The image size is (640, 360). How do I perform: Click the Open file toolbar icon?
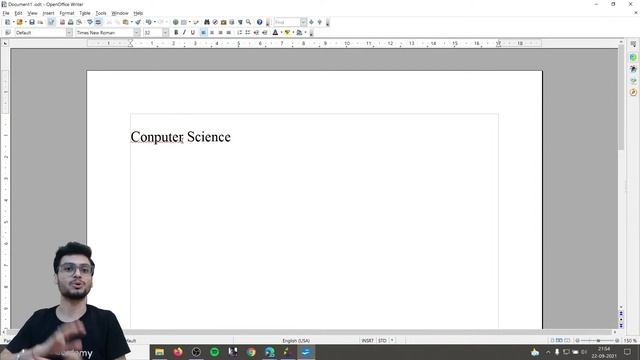20,22
